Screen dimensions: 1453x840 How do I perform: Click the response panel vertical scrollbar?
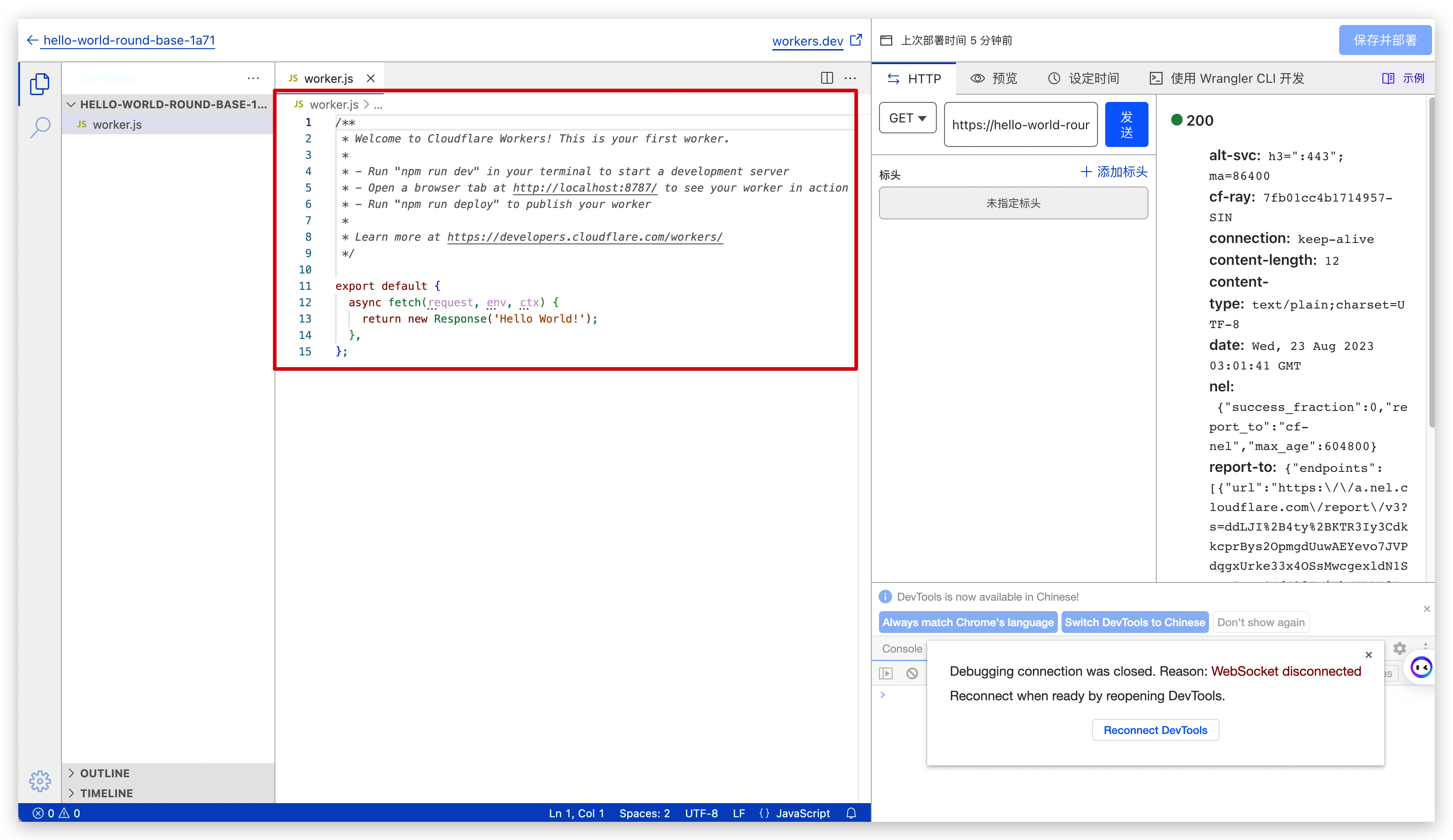click(1431, 262)
